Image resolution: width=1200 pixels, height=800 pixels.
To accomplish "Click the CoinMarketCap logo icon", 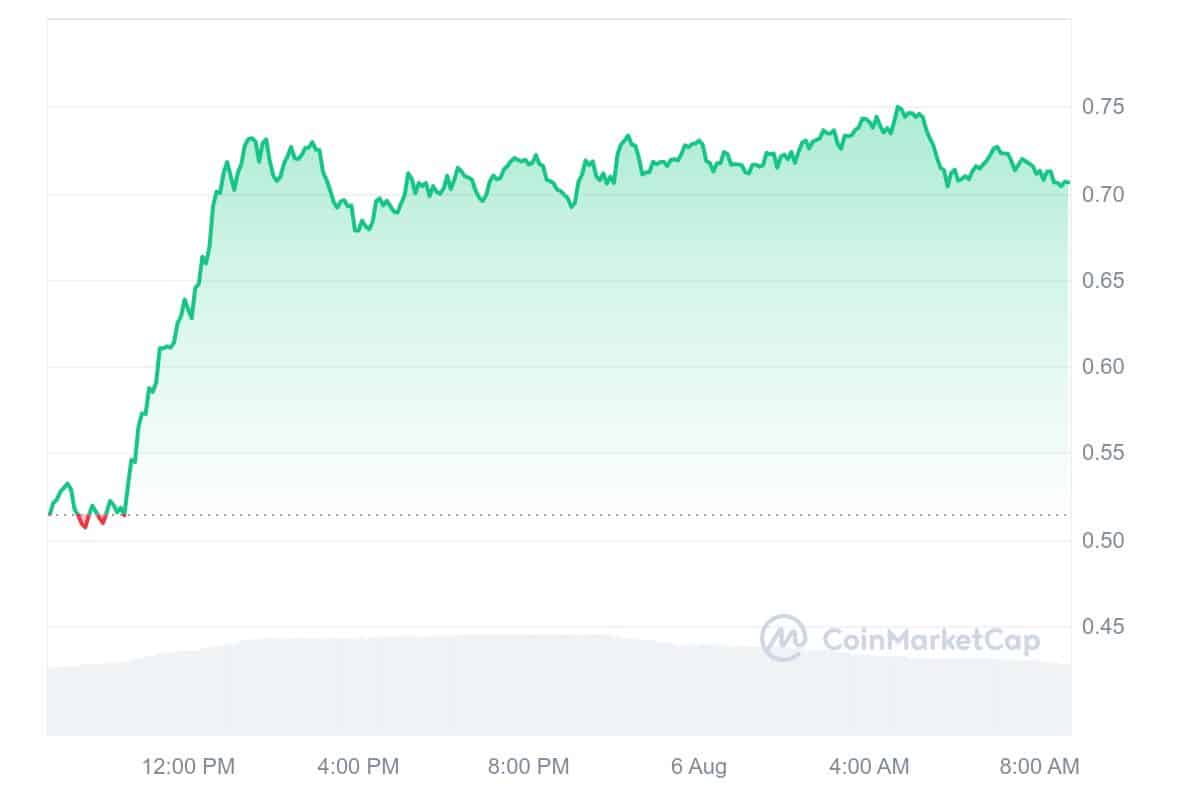I will point(783,638).
